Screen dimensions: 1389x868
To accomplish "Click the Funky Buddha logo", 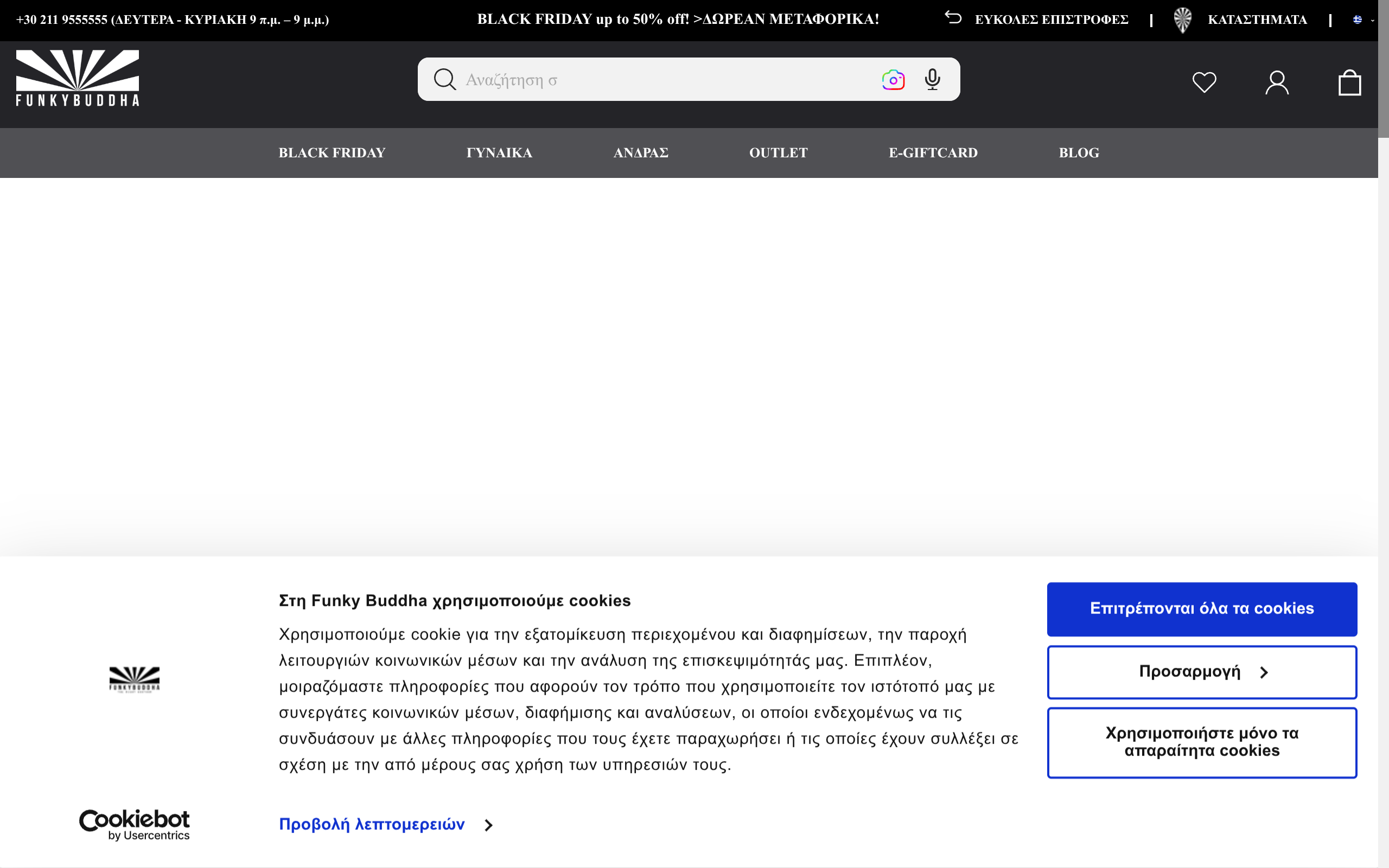I will click(x=77, y=78).
